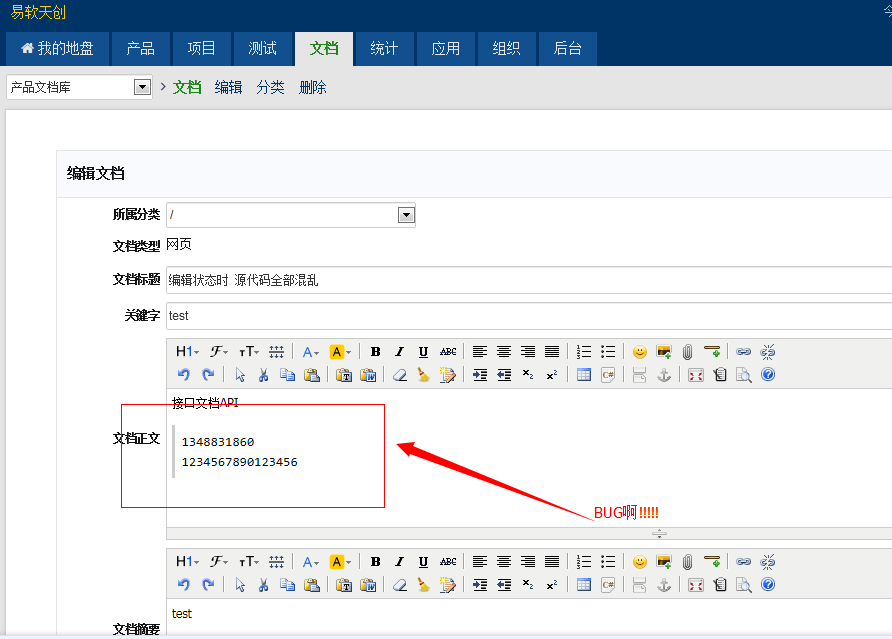Attach file with paperclip in 文档正文 toolbar
Screen dimensions: 892x639
(x=687, y=352)
